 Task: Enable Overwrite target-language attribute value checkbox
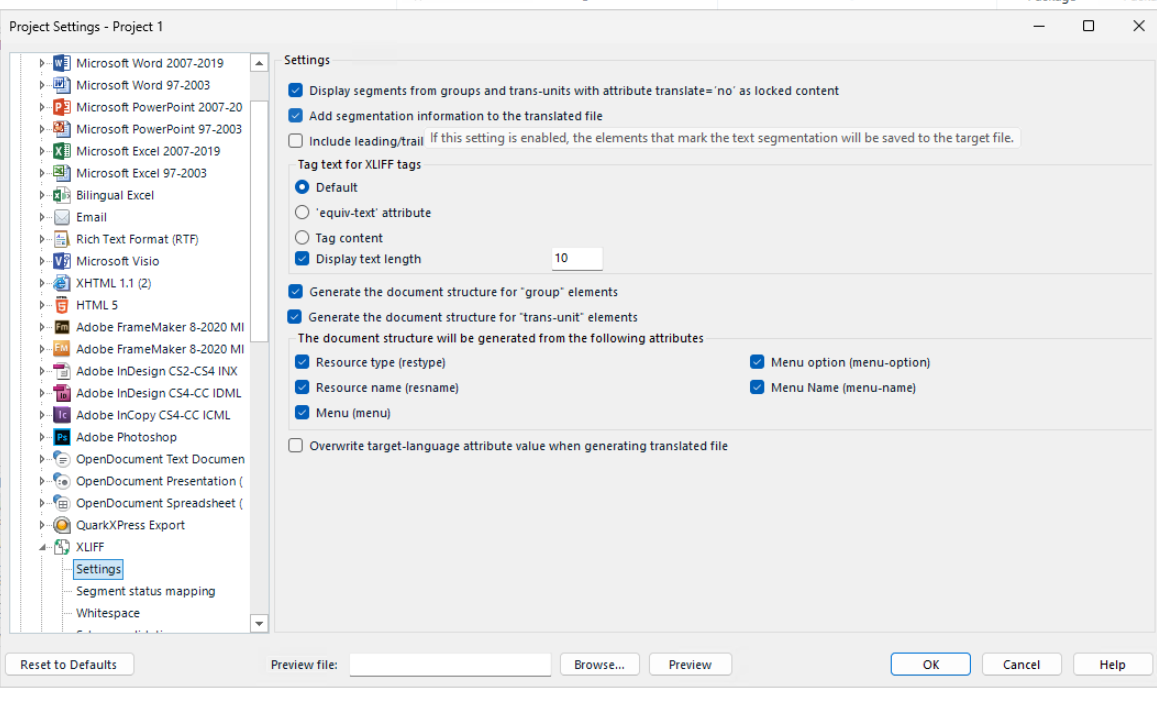295,446
